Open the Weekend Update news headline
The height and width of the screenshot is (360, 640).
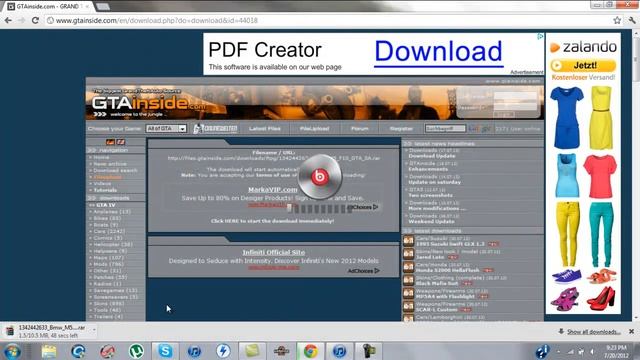(x=431, y=222)
